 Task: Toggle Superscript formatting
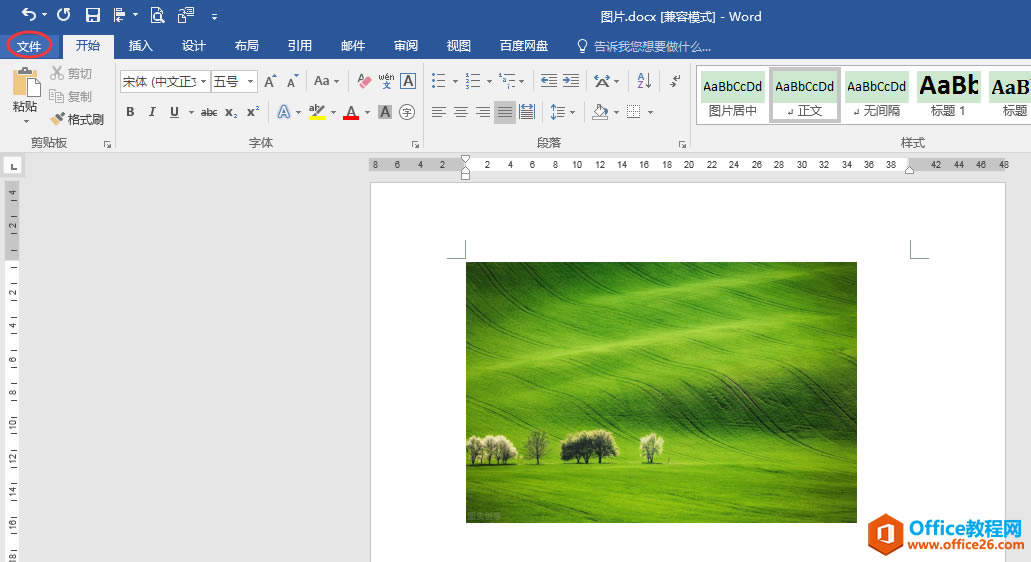point(253,112)
